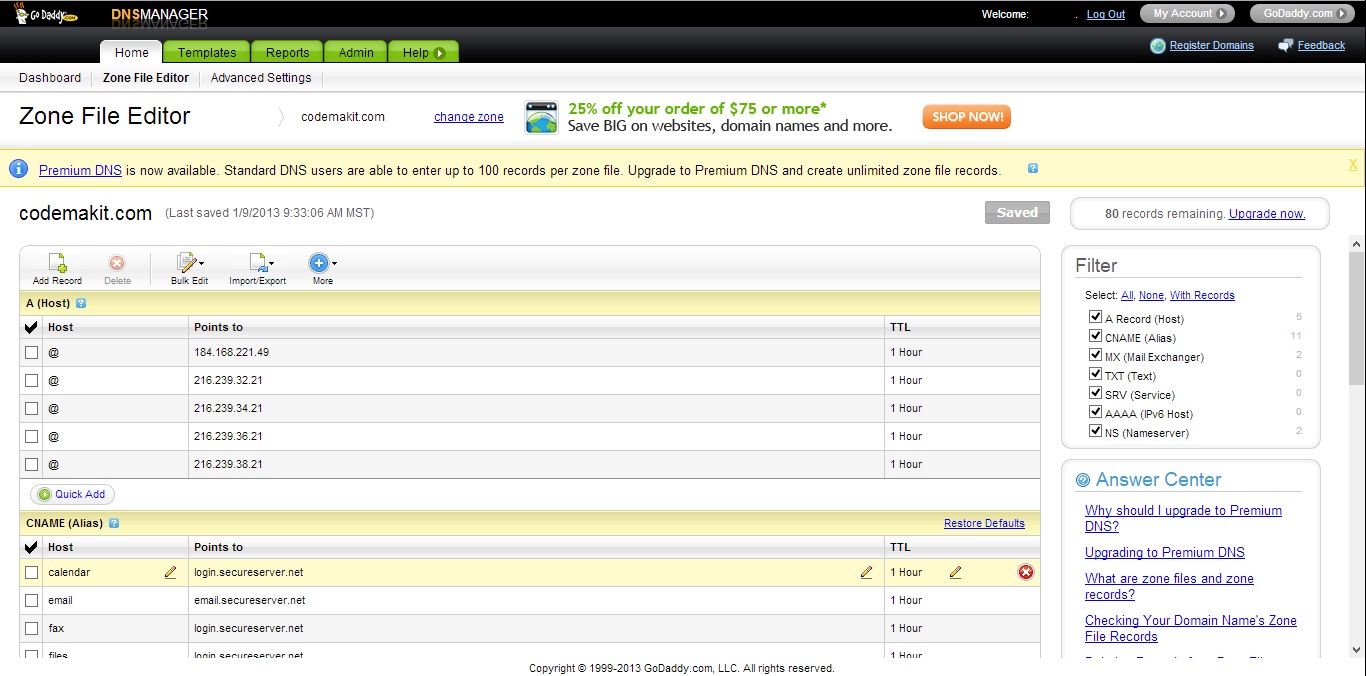
Task: Select Zone File Editor sub-navigation
Action: [x=146, y=78]
